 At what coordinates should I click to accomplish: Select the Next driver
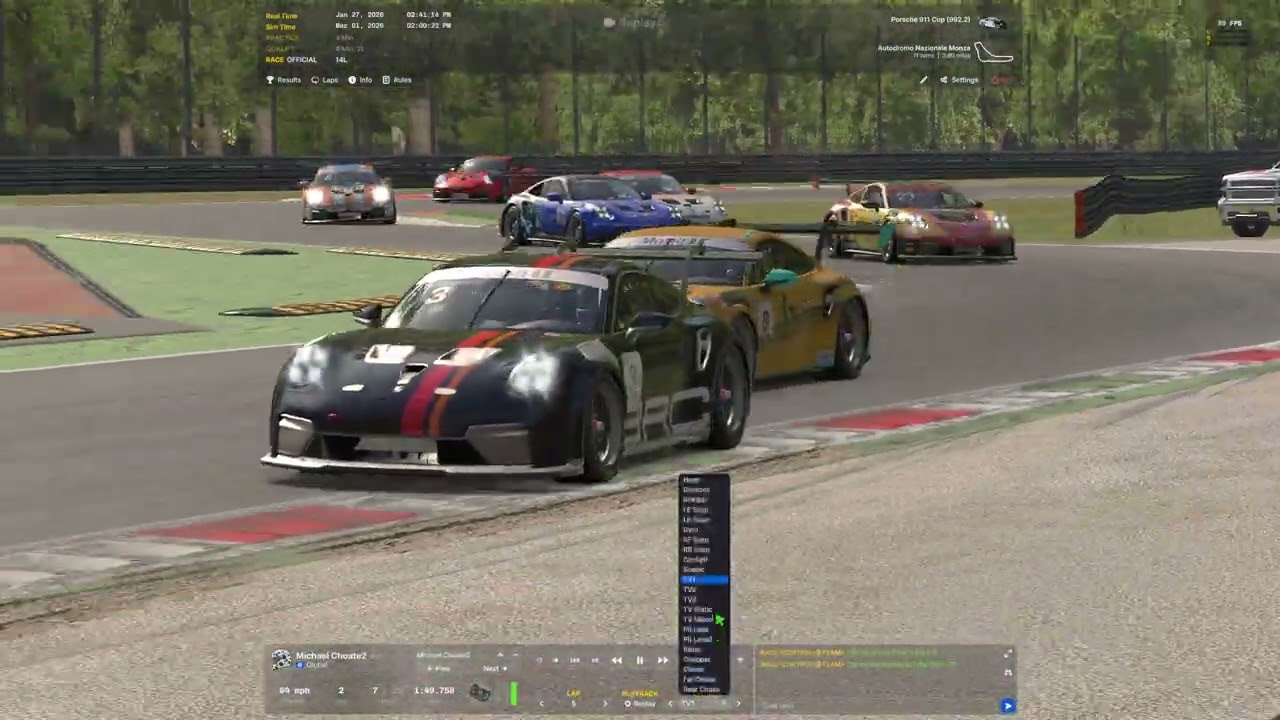click(496, 668)
